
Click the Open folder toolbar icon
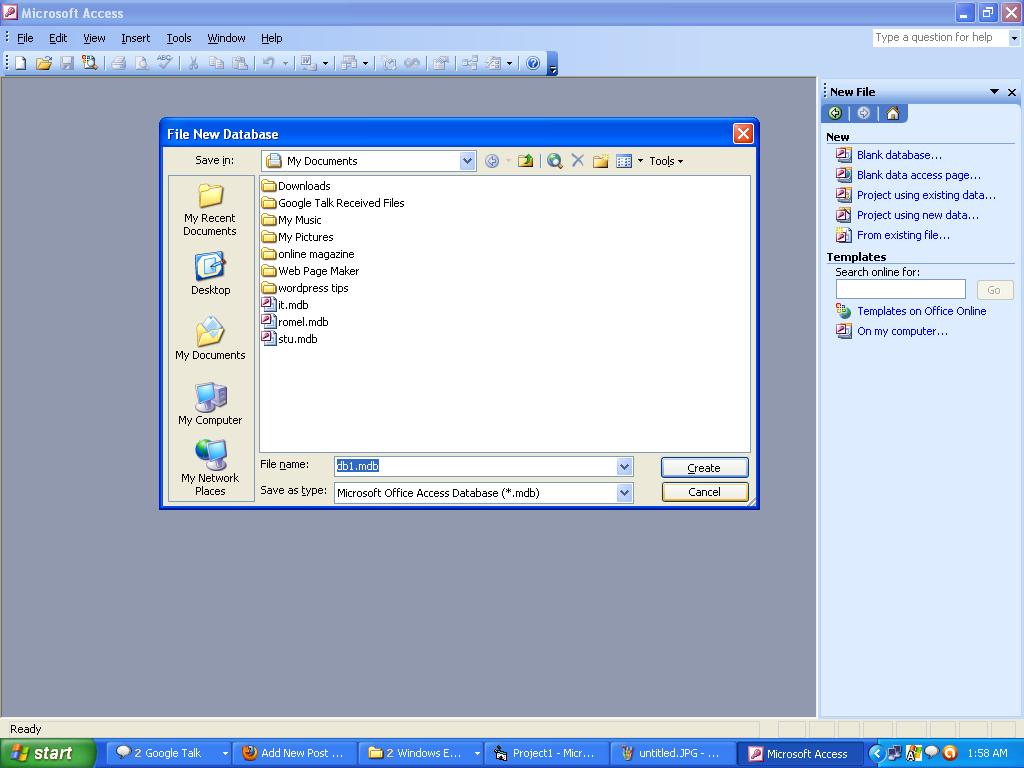[43, 63]
